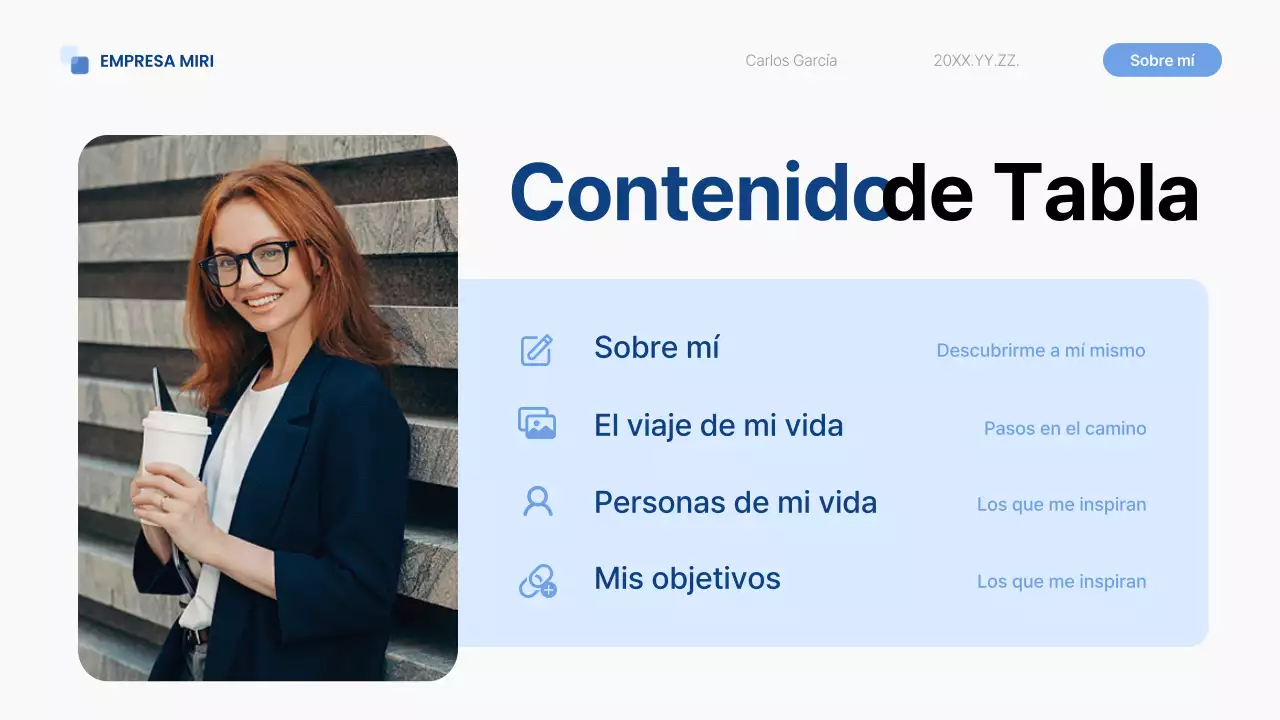The height and width of the screenshot is (720, 1280).
Task: Click the pencil edit icon beside Sobre mí
Action: (537, 350)
